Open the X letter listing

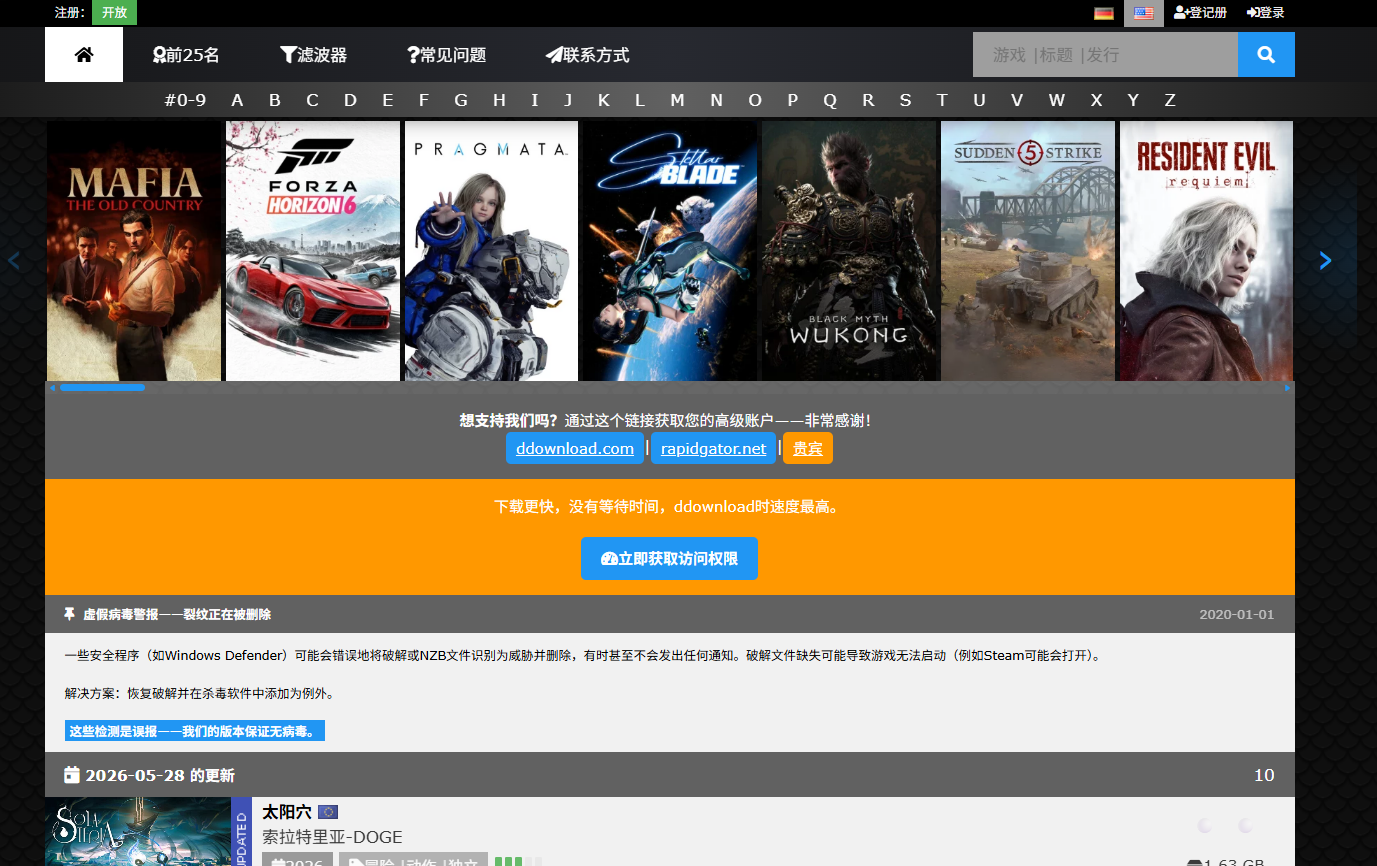click(1096, 100)
